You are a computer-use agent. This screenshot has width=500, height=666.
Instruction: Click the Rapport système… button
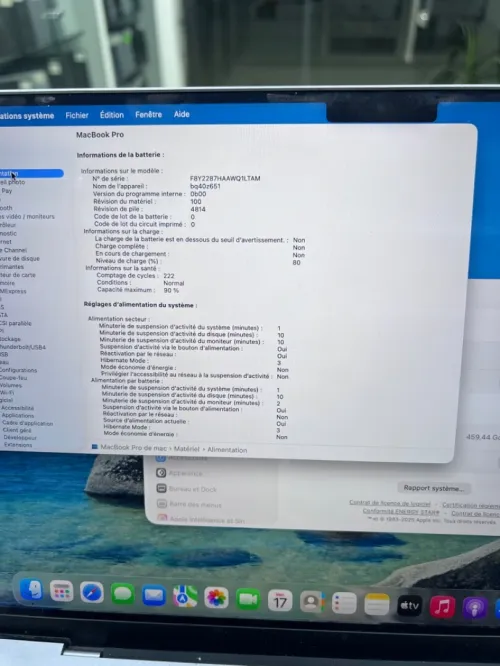[x=433, y=488]
